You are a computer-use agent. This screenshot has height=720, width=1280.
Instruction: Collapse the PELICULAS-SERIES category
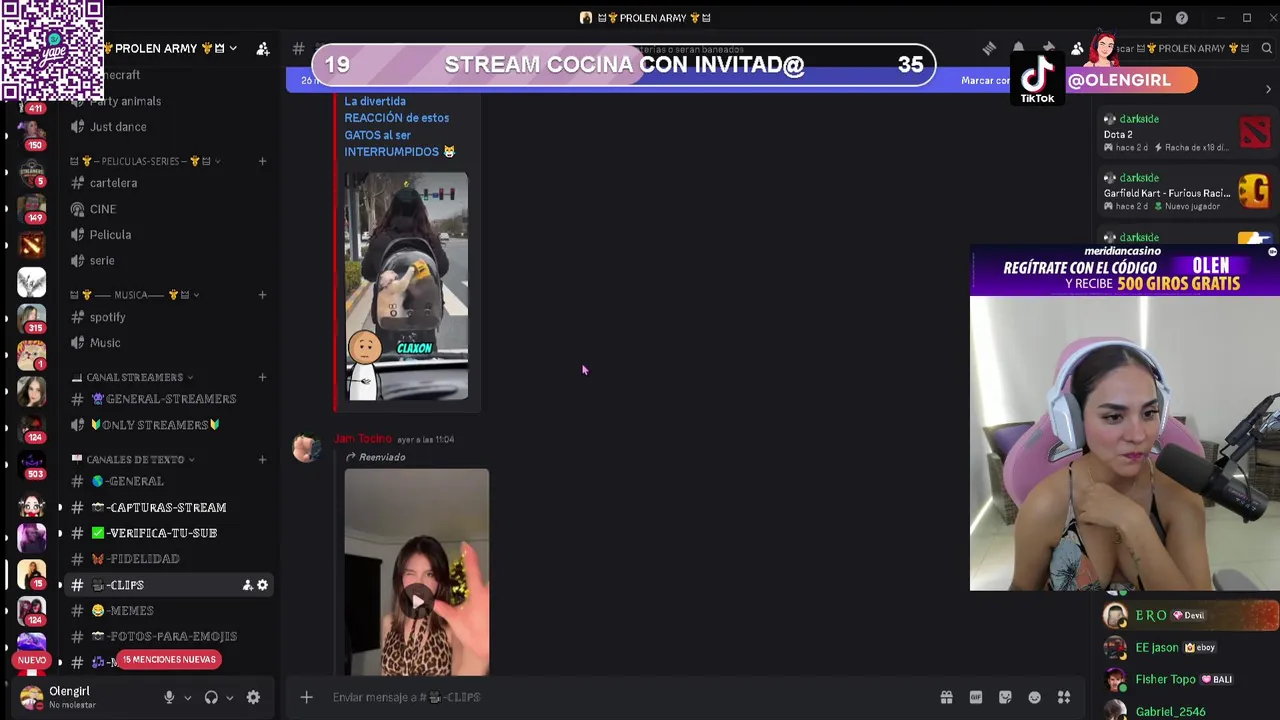pyautogui.click(x=146, y=161)
